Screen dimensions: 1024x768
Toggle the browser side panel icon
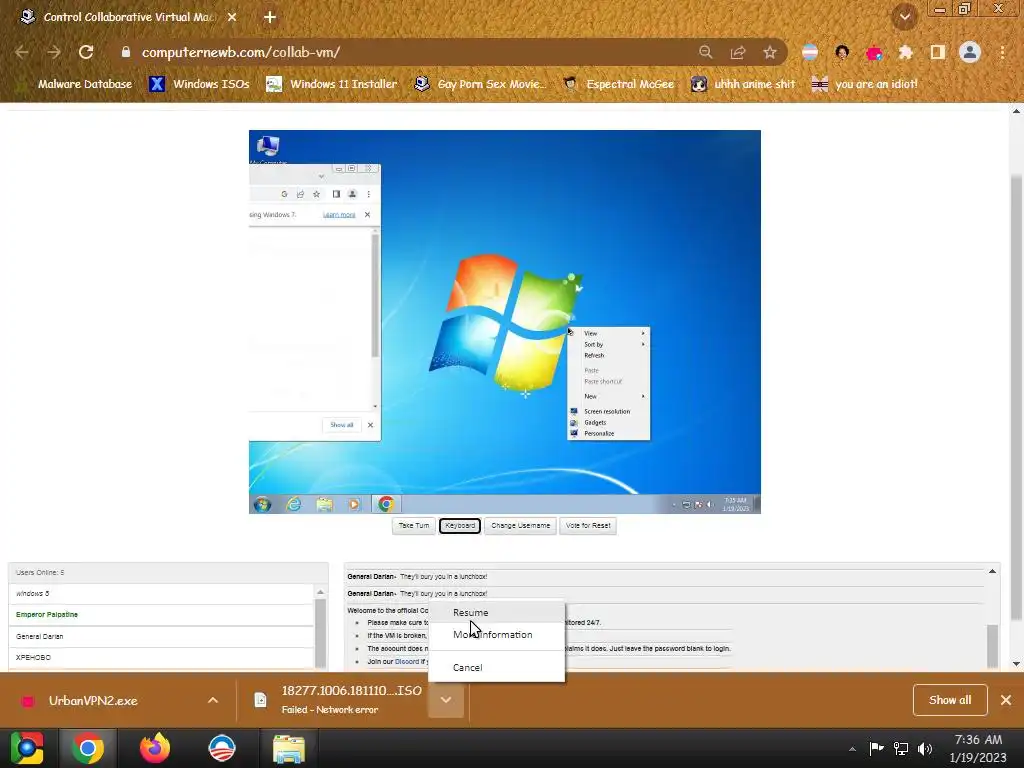point(938,52)
